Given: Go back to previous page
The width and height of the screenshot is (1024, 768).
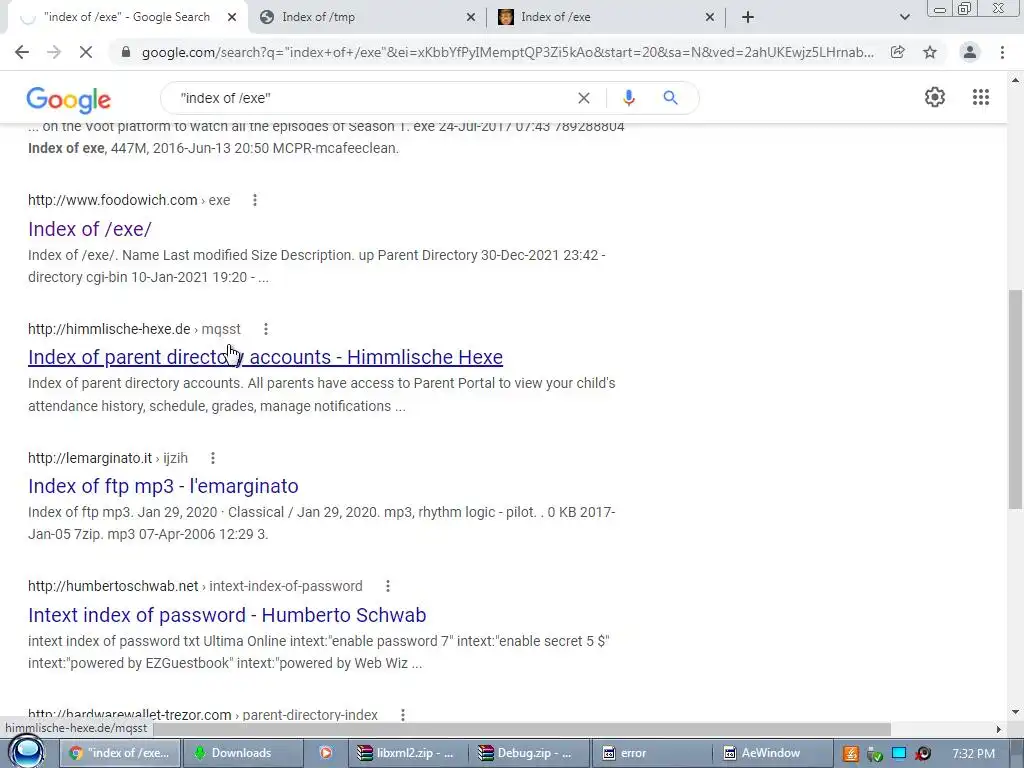Looking at the screenshot, I should [x=22, y=52].
